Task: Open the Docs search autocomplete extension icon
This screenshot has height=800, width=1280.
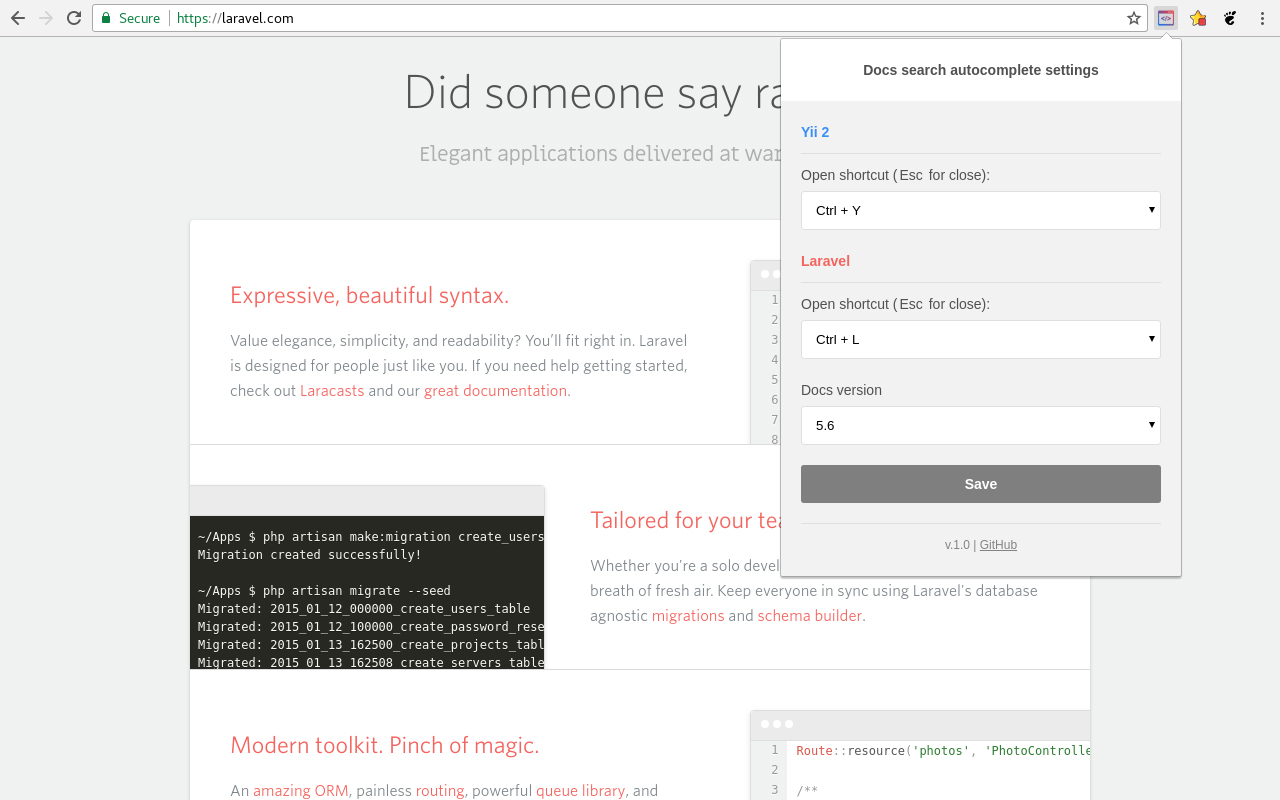Action: pyautogui.click(x=1165, y=17)
